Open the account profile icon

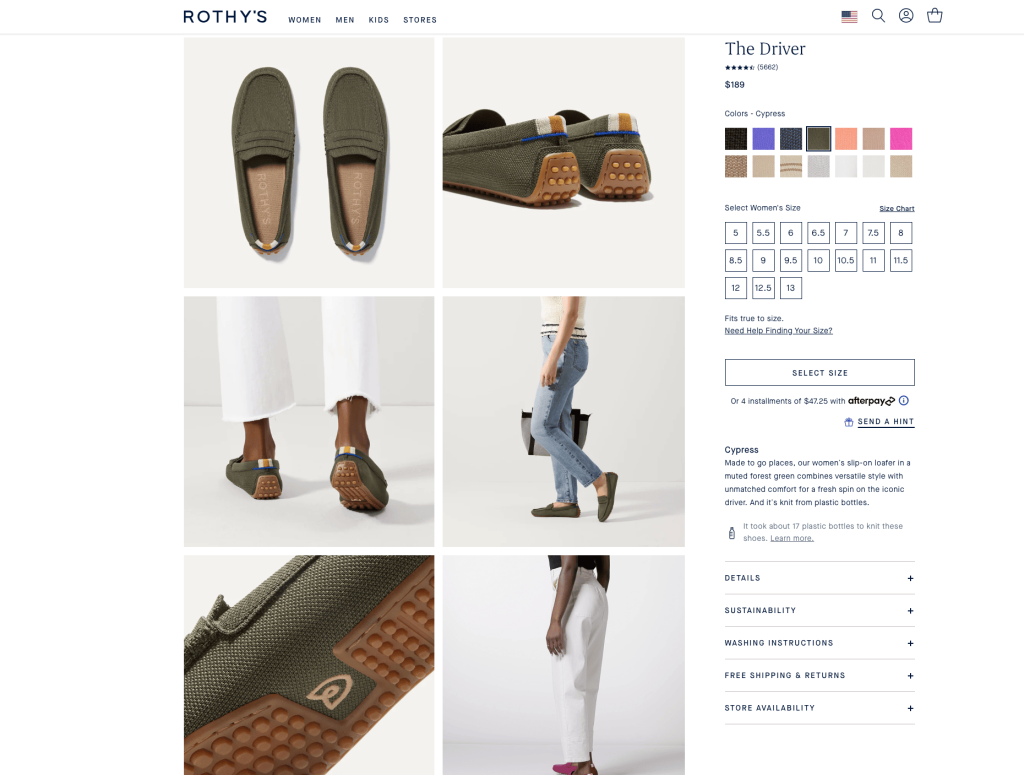906,16
